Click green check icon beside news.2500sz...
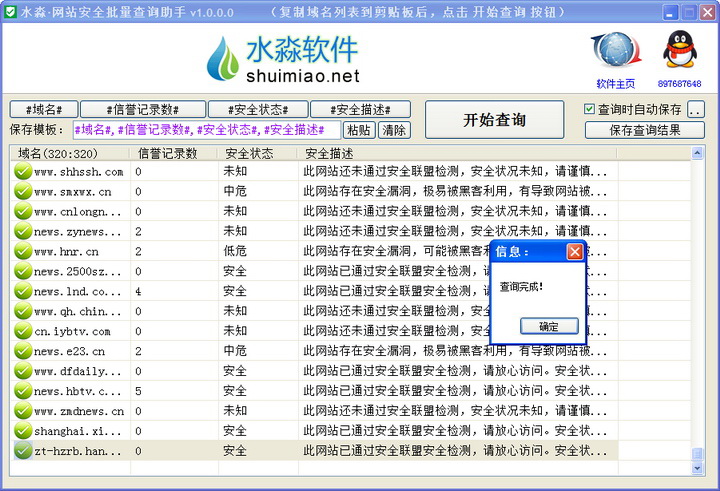The height and width of the screenshot is (491, 720). 23,271
